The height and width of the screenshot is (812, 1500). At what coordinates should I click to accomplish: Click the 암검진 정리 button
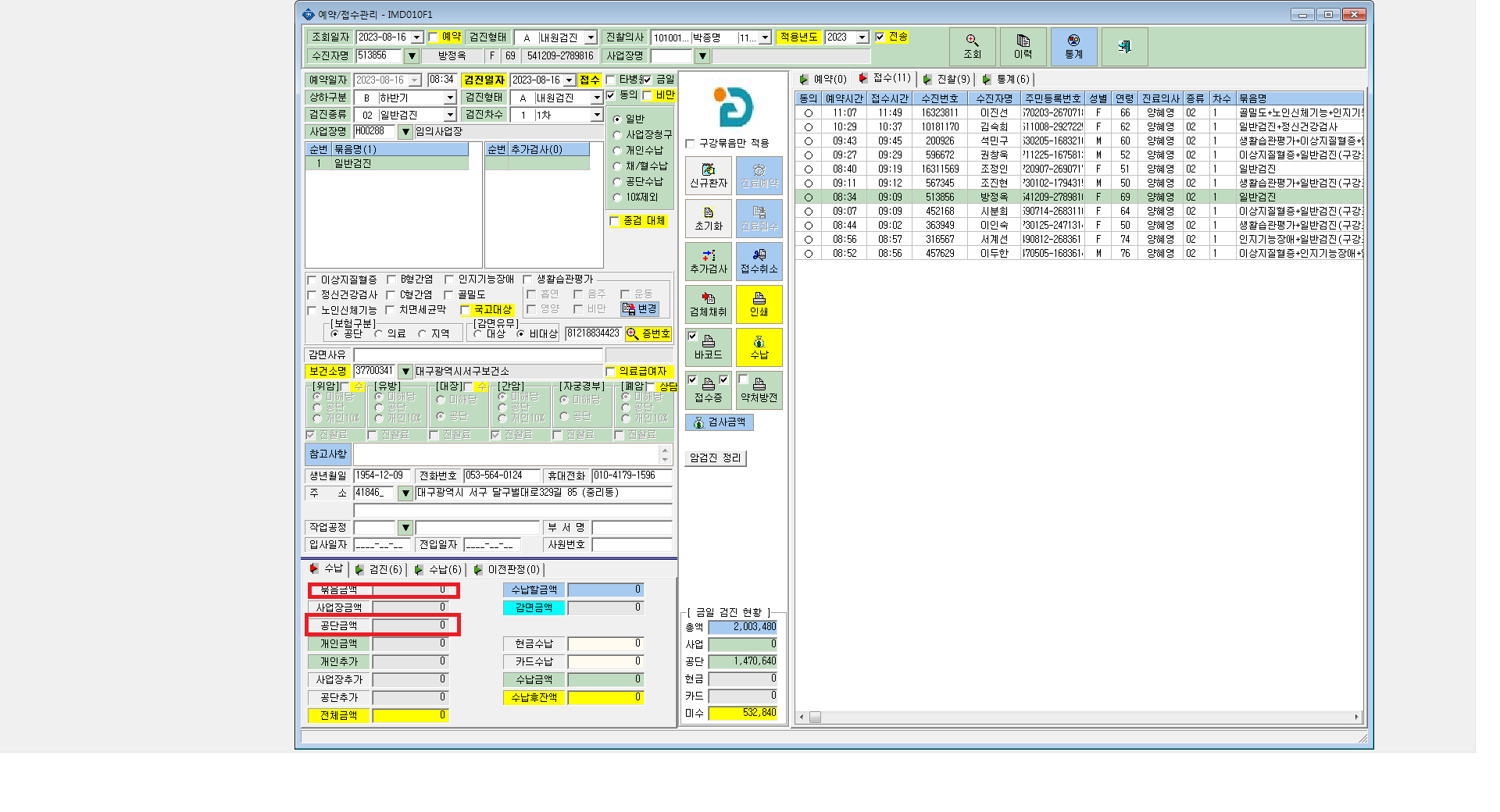(x=716, y=458)
